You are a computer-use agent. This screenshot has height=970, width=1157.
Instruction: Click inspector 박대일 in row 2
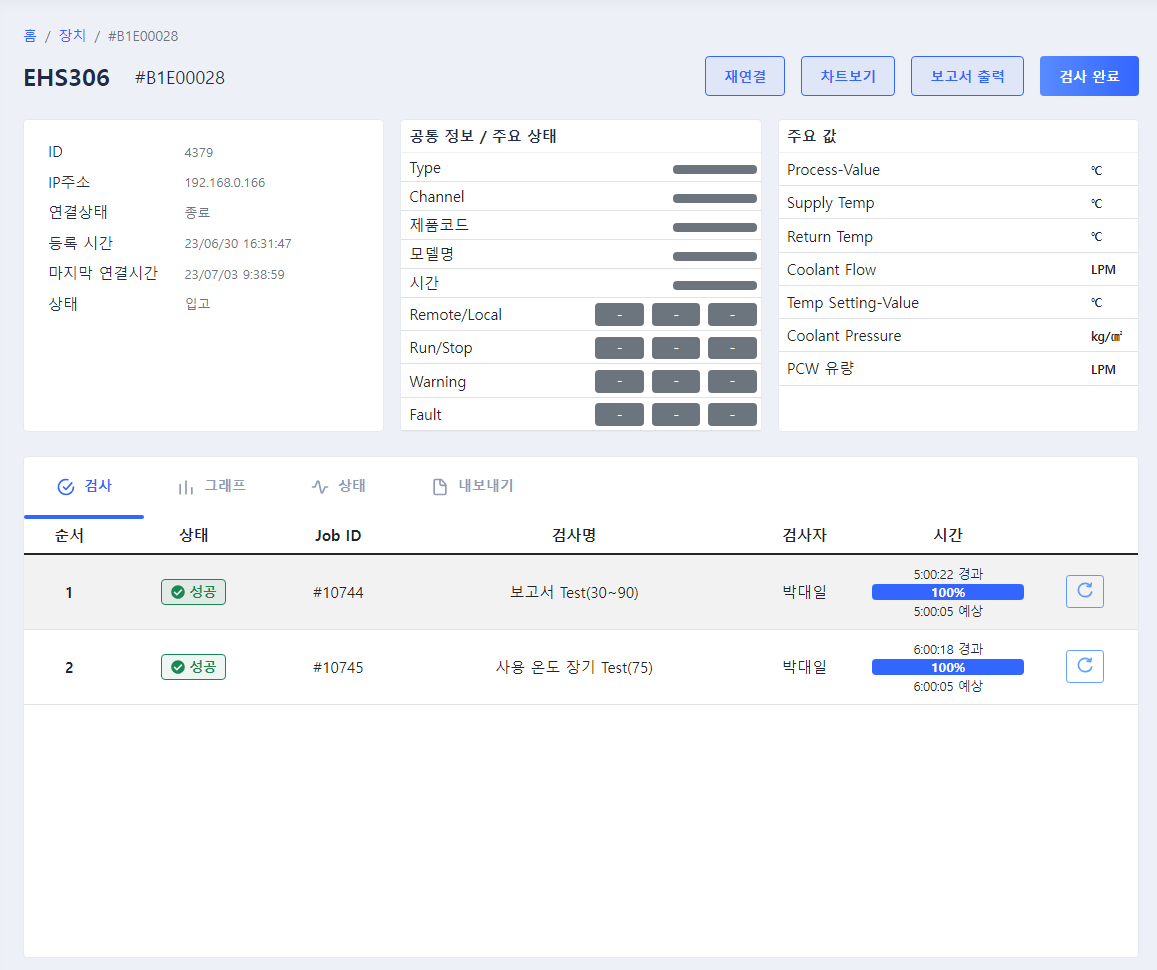click(x=804, y=668)
